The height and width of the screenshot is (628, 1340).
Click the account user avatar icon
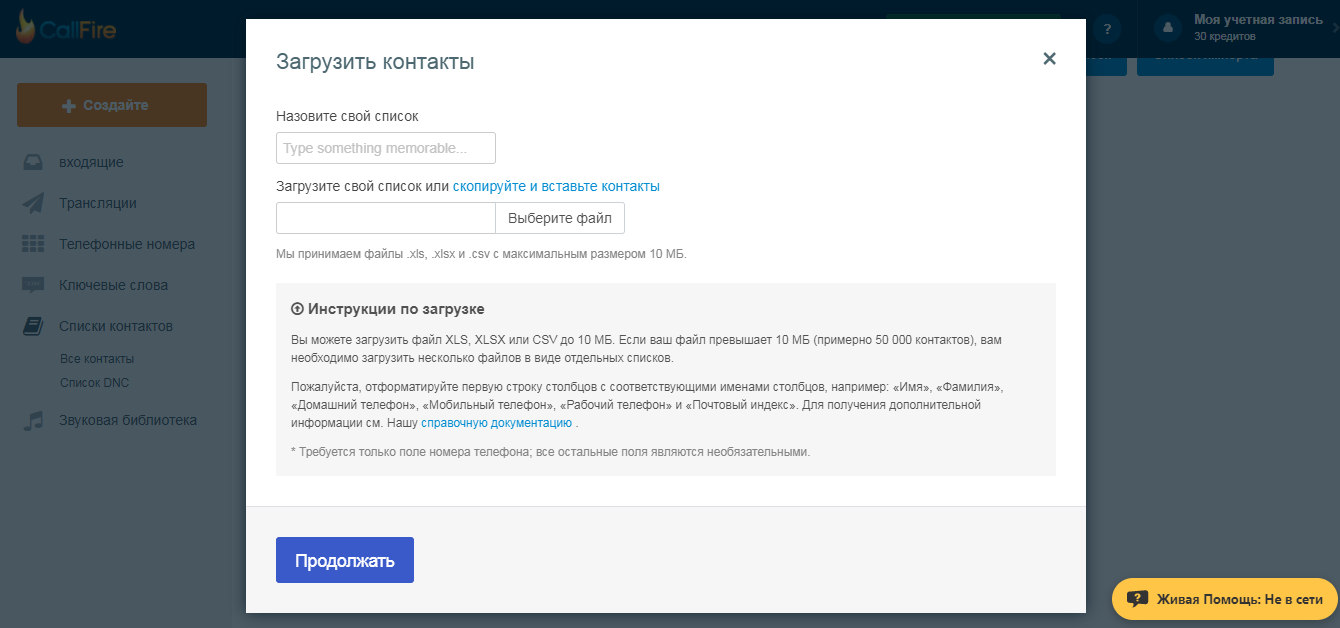pos(1168,29)
